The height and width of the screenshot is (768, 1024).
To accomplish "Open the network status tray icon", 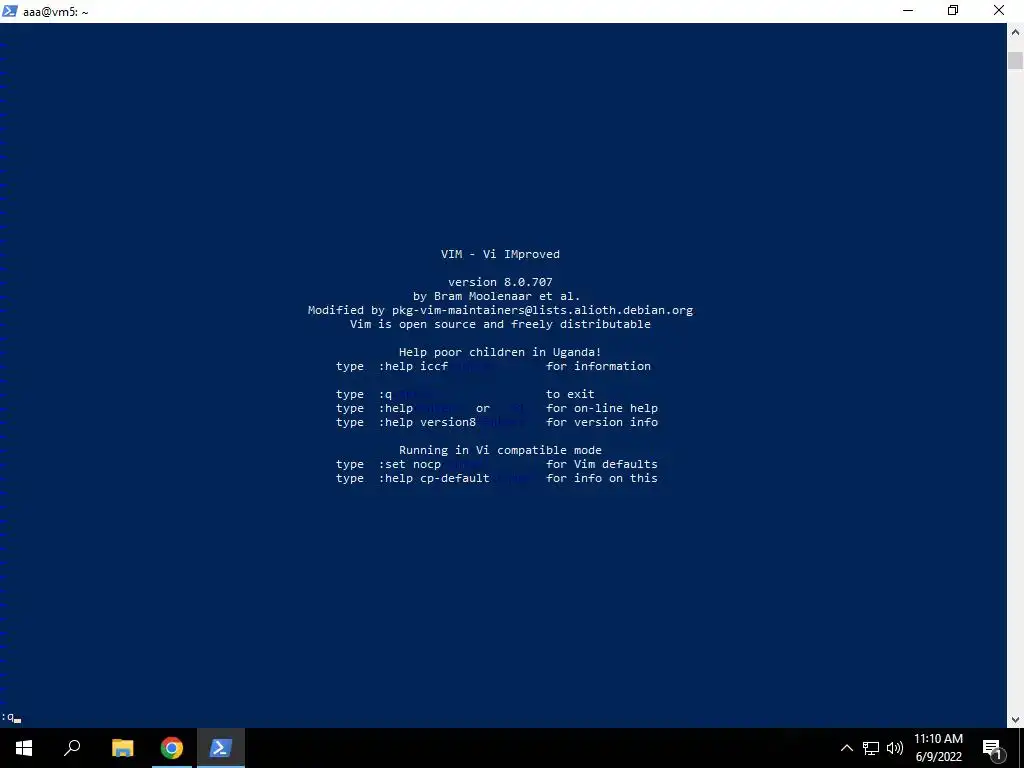I will (871, 748).
